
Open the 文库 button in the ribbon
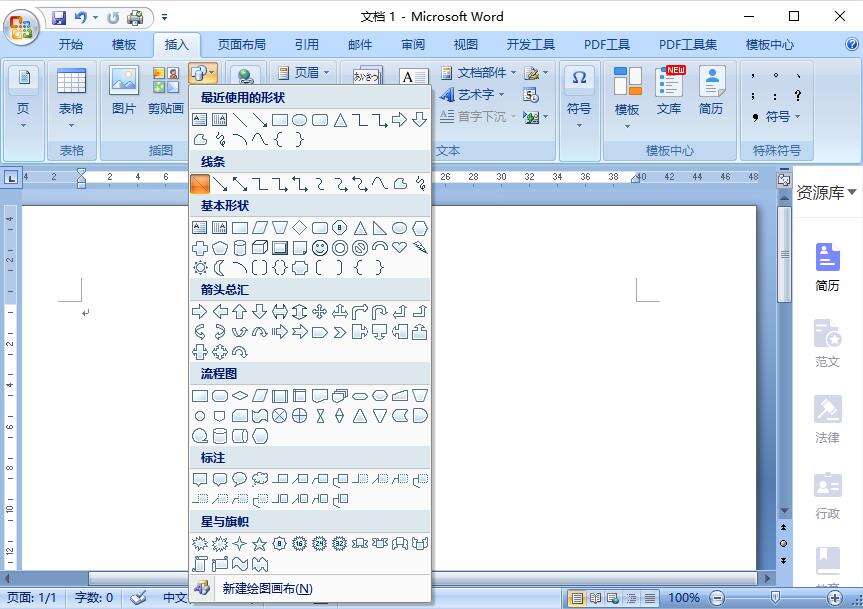coord(669,91)
